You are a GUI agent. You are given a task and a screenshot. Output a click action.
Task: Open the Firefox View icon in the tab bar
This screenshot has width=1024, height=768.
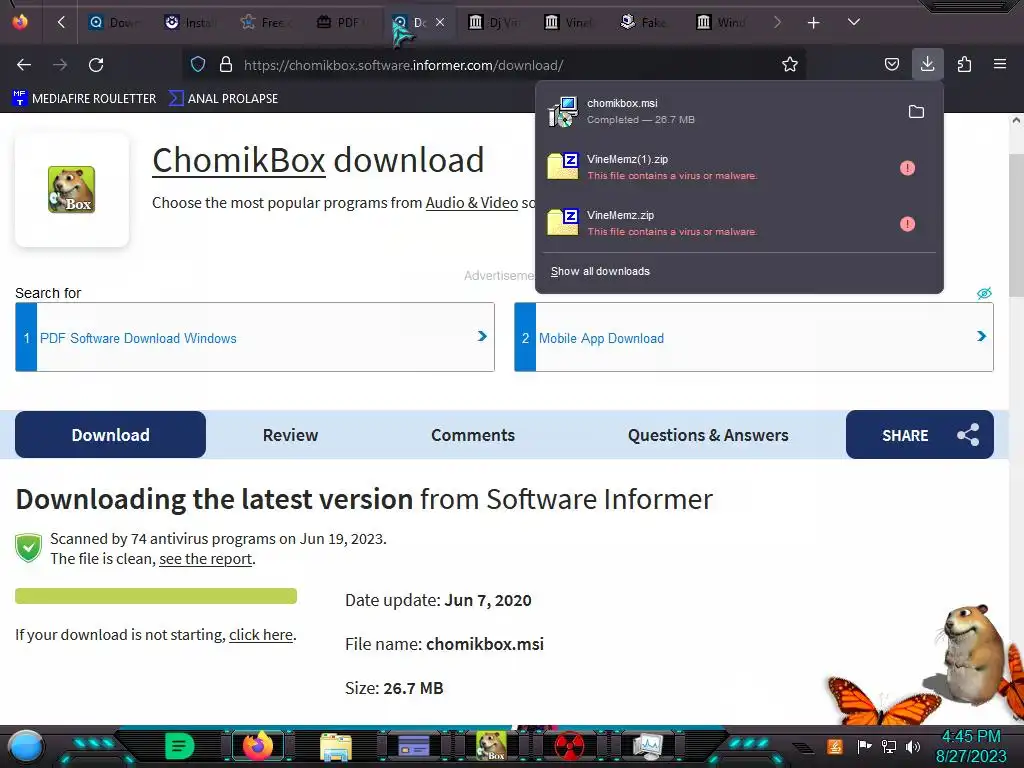pyautogui.click(x=20, y=22)
